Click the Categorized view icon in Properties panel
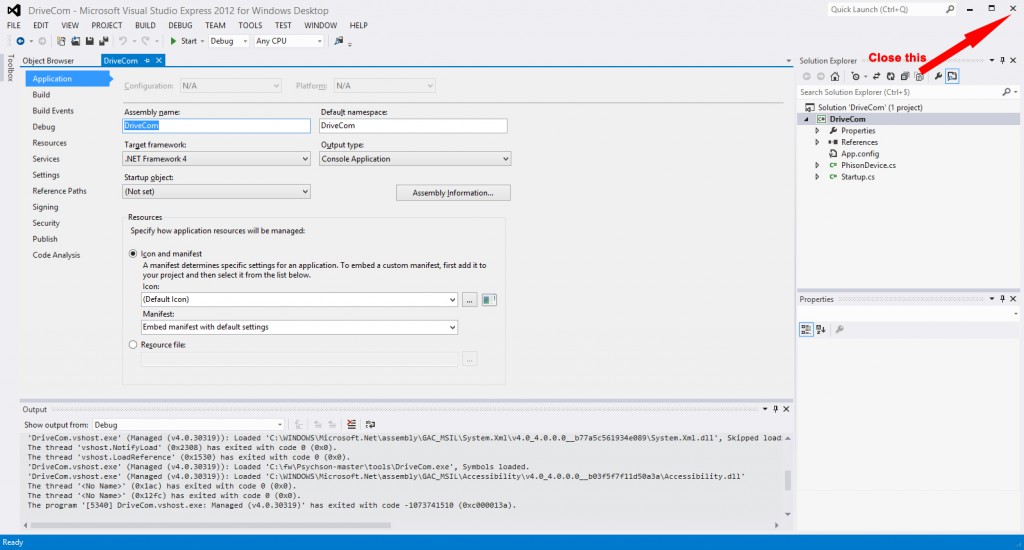This screenshot has width=1024, height=550. [x=807, y=329]
